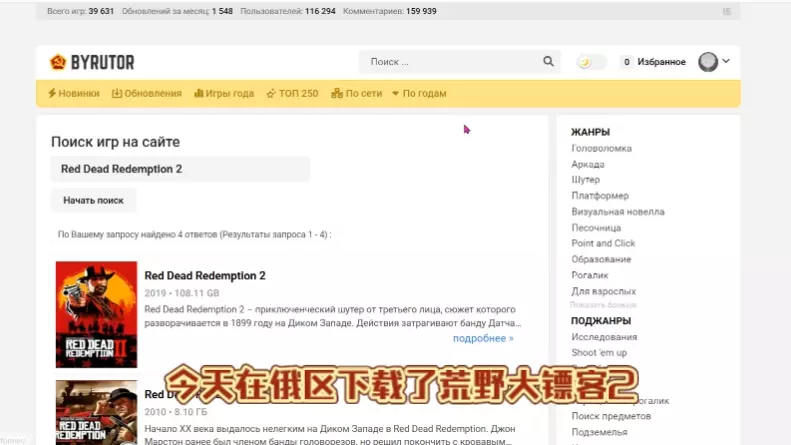The image size is (791, 445).
Task: Select the Головоломка genre
Action: (601, 148)
